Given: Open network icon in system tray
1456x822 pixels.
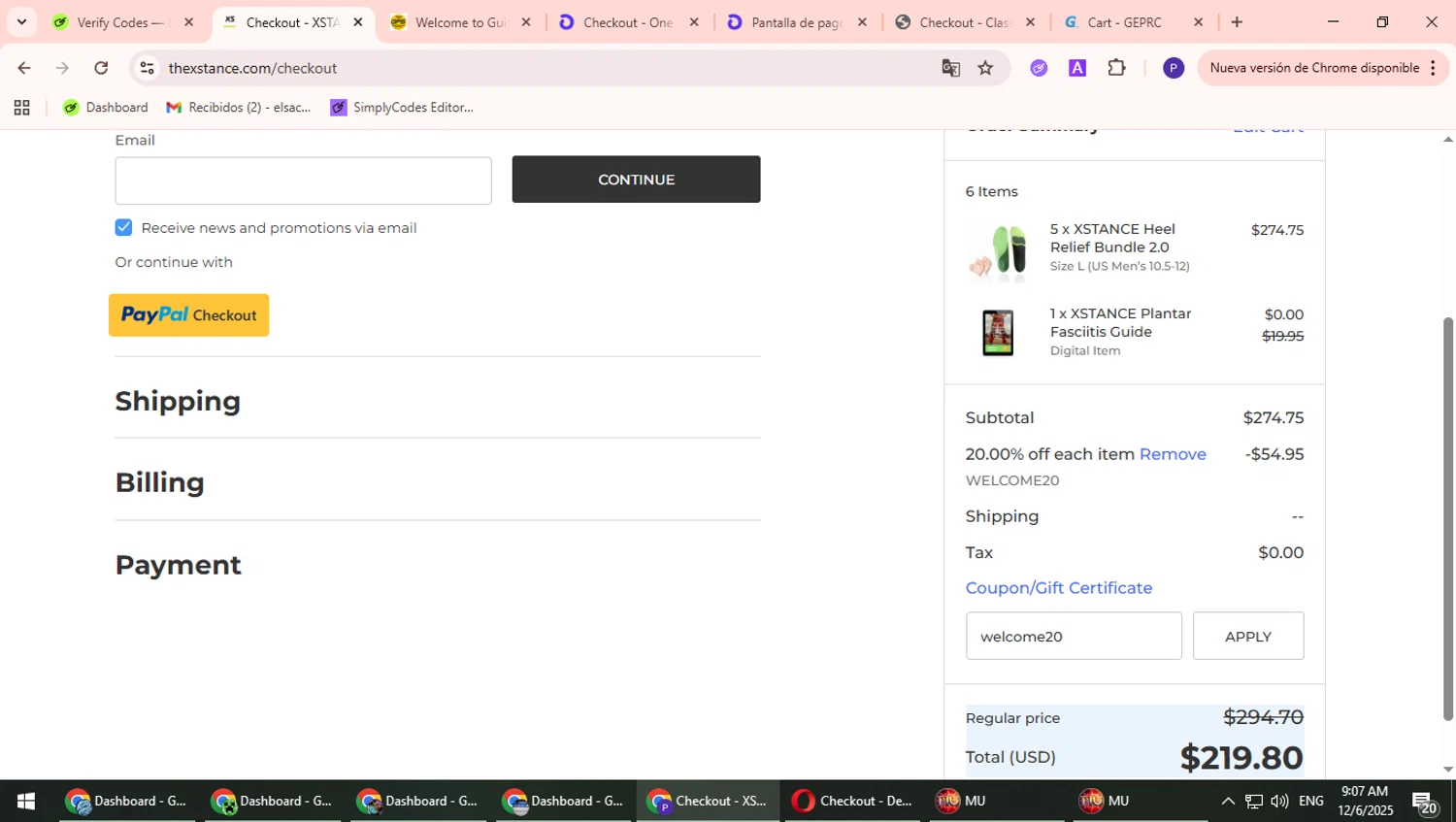Looking at the screenshot, I should click(1254, 801).
